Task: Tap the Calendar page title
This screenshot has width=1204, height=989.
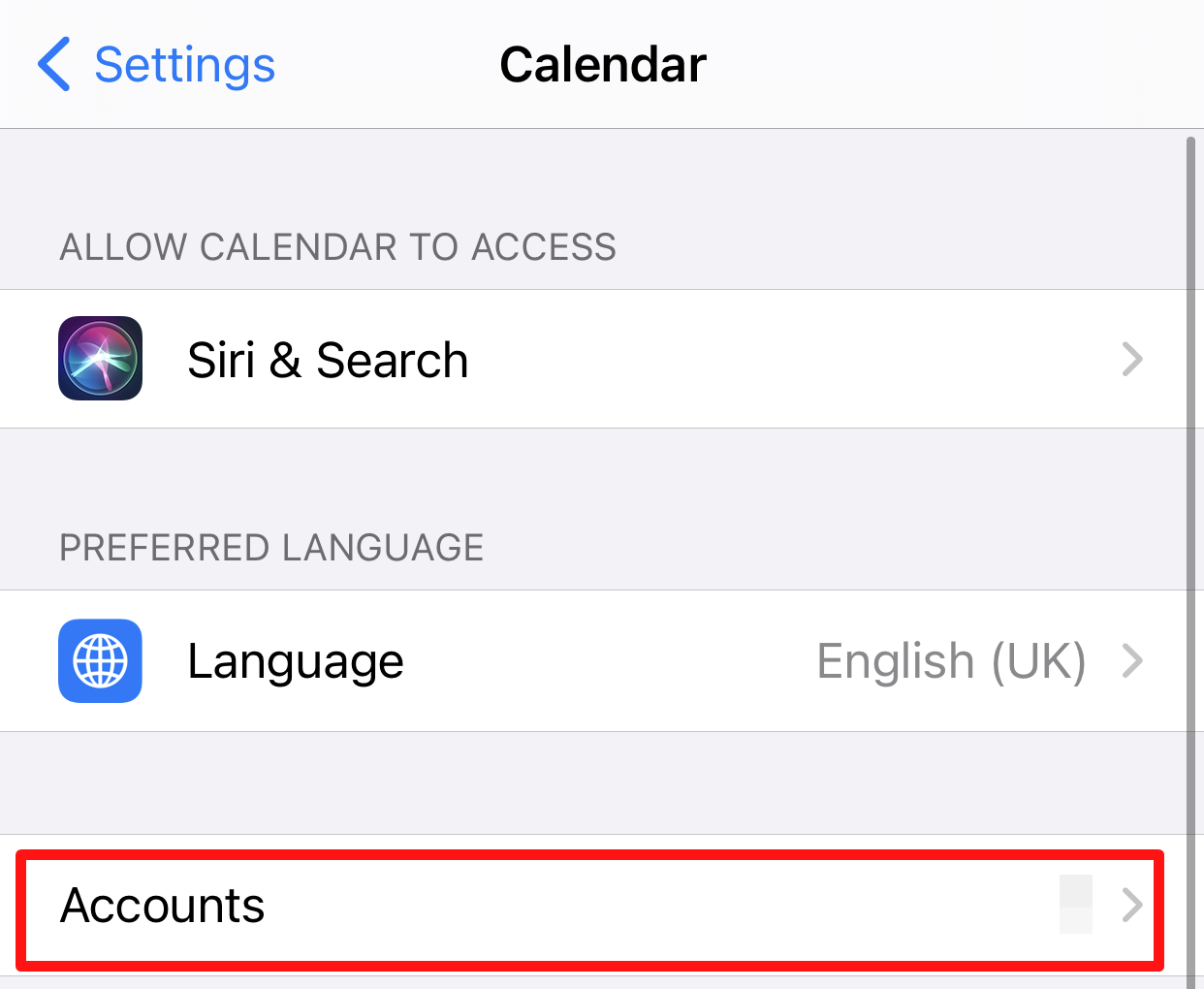Action: coord(602,65)
